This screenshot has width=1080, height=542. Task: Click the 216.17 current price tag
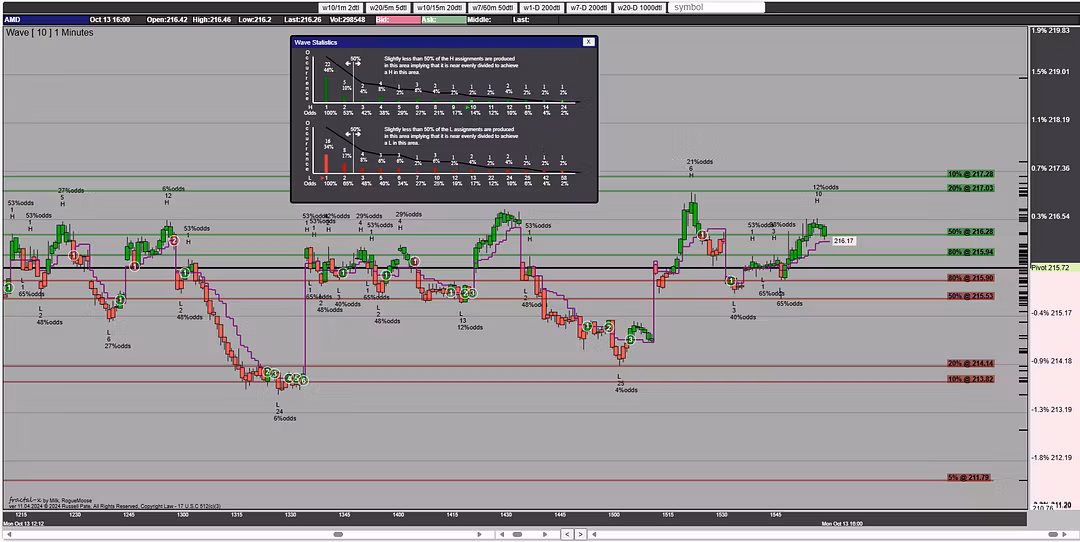point(843,241)
